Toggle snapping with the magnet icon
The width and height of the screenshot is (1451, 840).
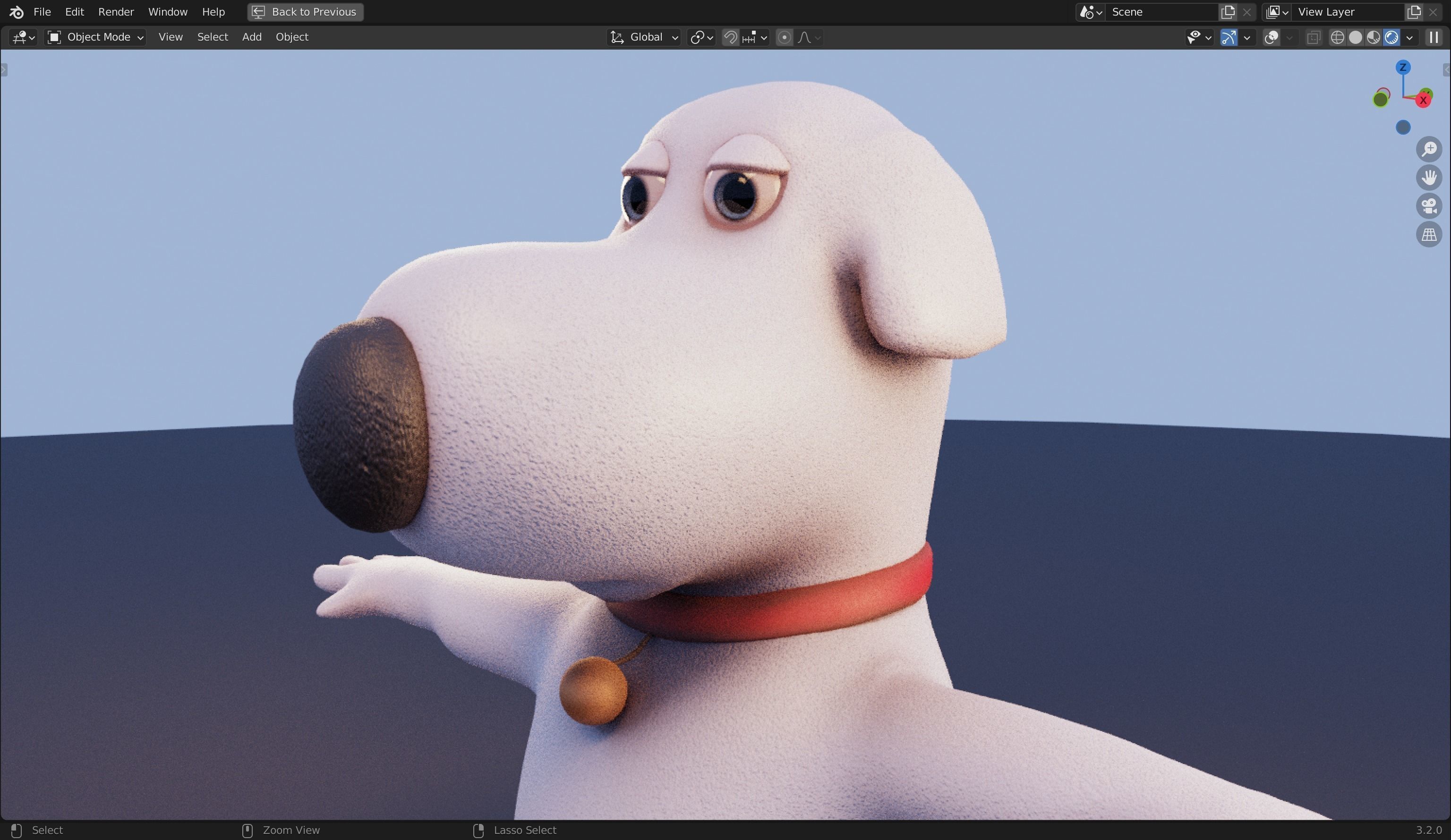coord(730,37)
